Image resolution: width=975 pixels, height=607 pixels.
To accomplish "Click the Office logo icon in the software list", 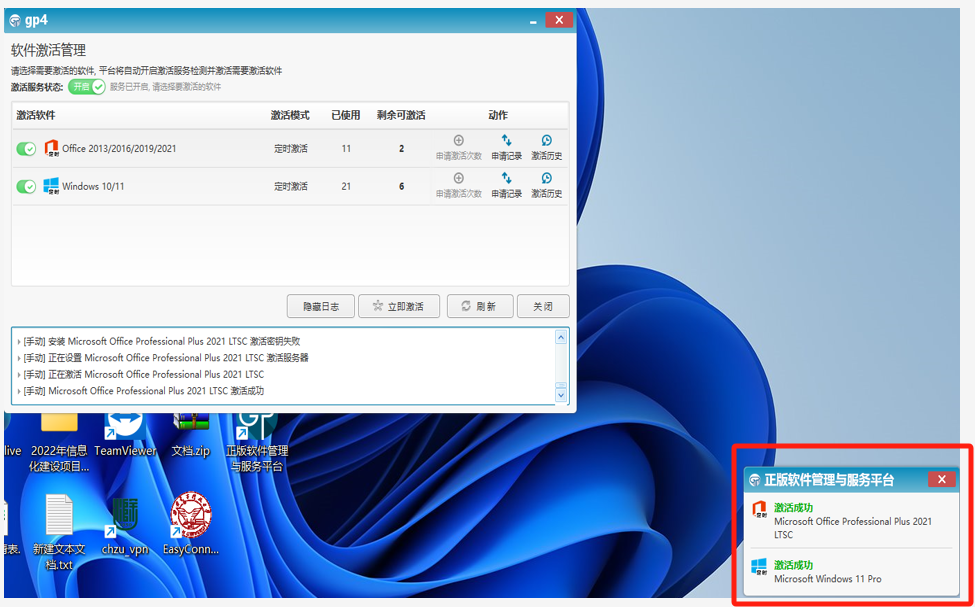I will [x=51, y=149].
